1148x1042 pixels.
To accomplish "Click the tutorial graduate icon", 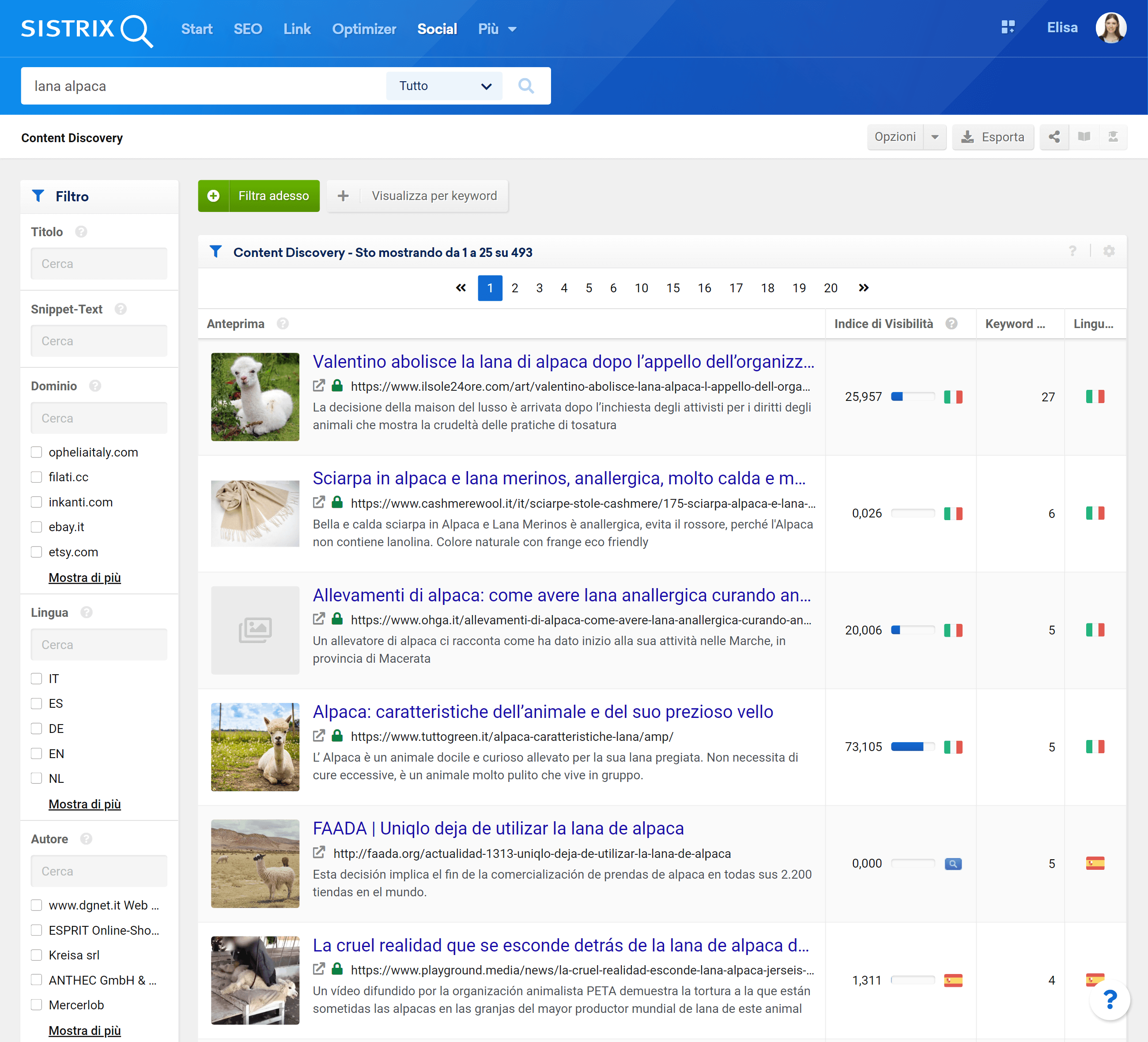I will [x=1113, y=137].
